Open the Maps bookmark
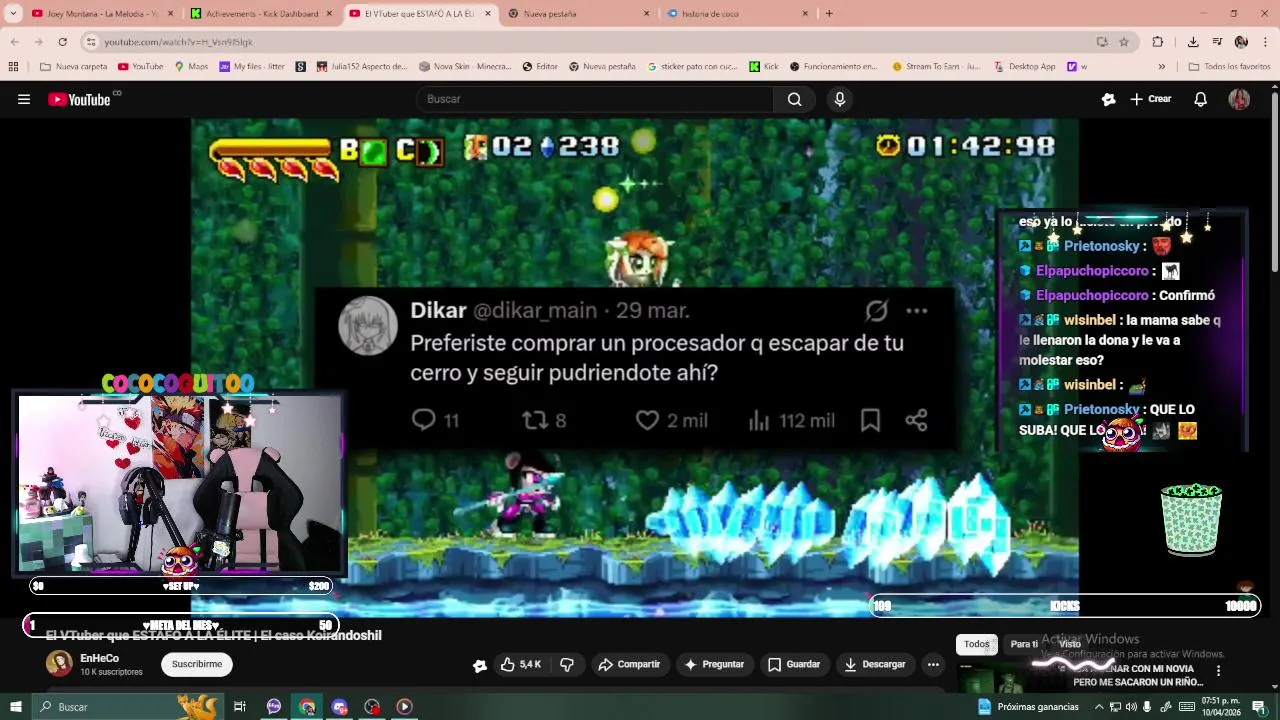1280x720 pixels. click(x=192, y=67)
